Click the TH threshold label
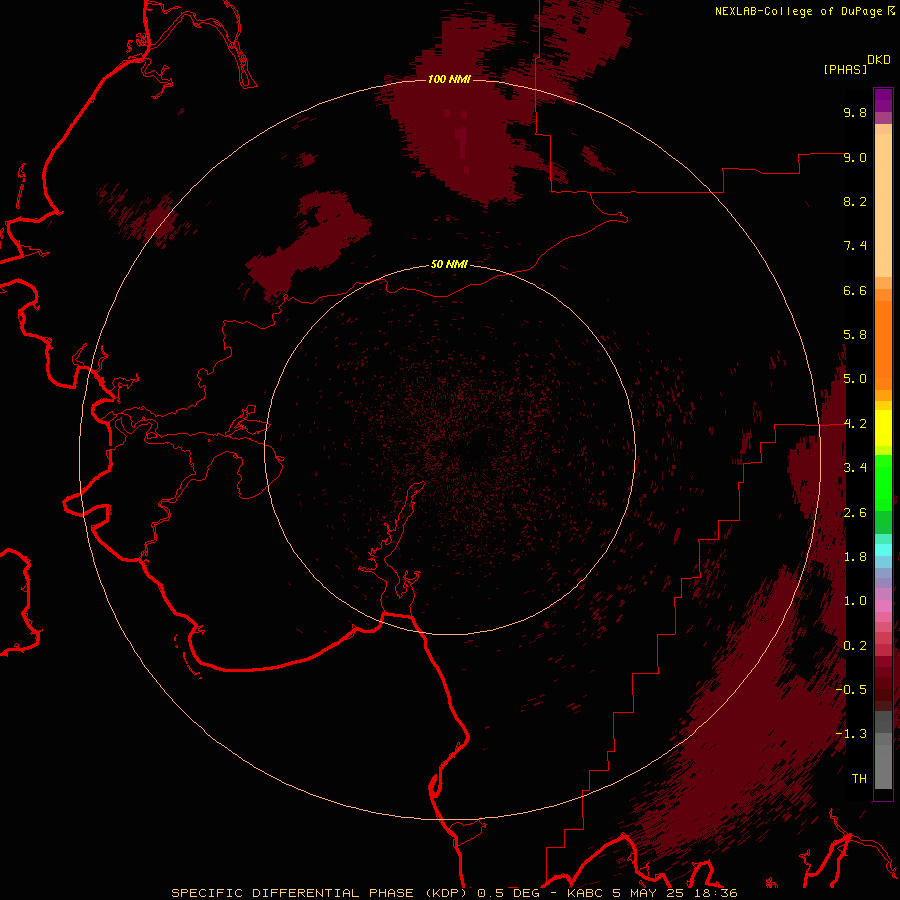The image size is (900, 900). (859, 778)
